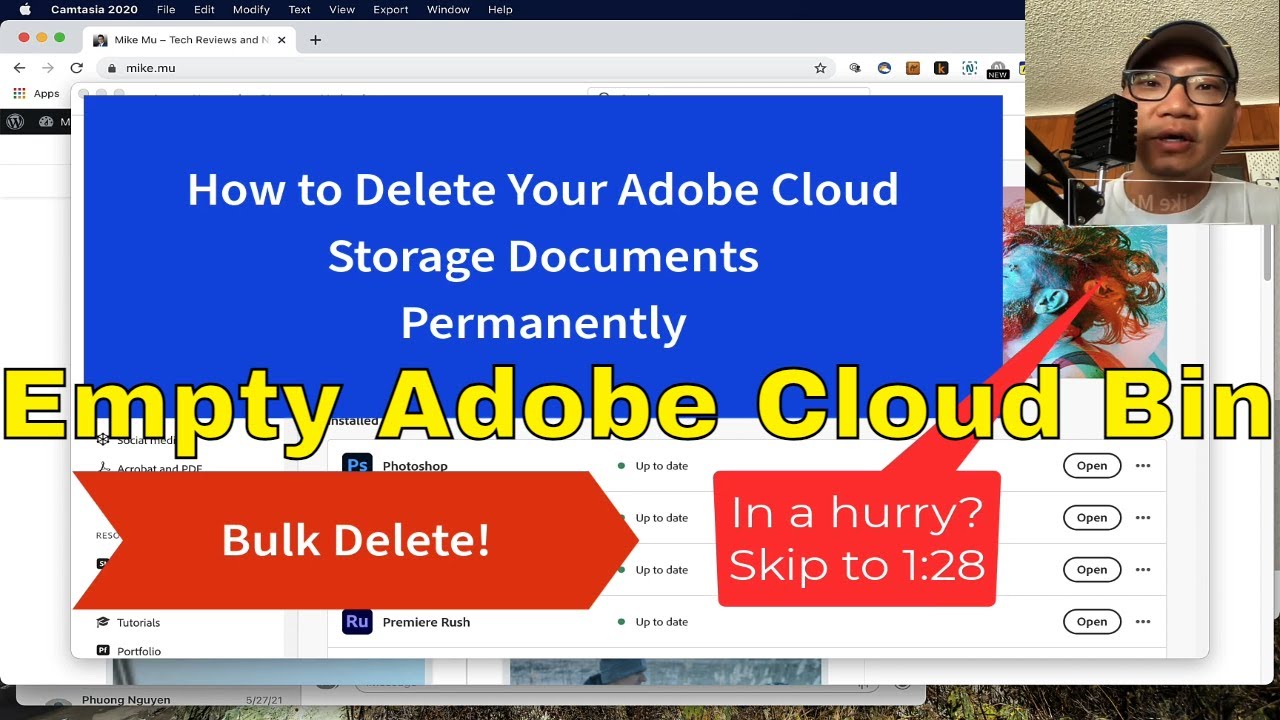Open the Window menu
1280x720 pixels.
[x=448, y=9]
